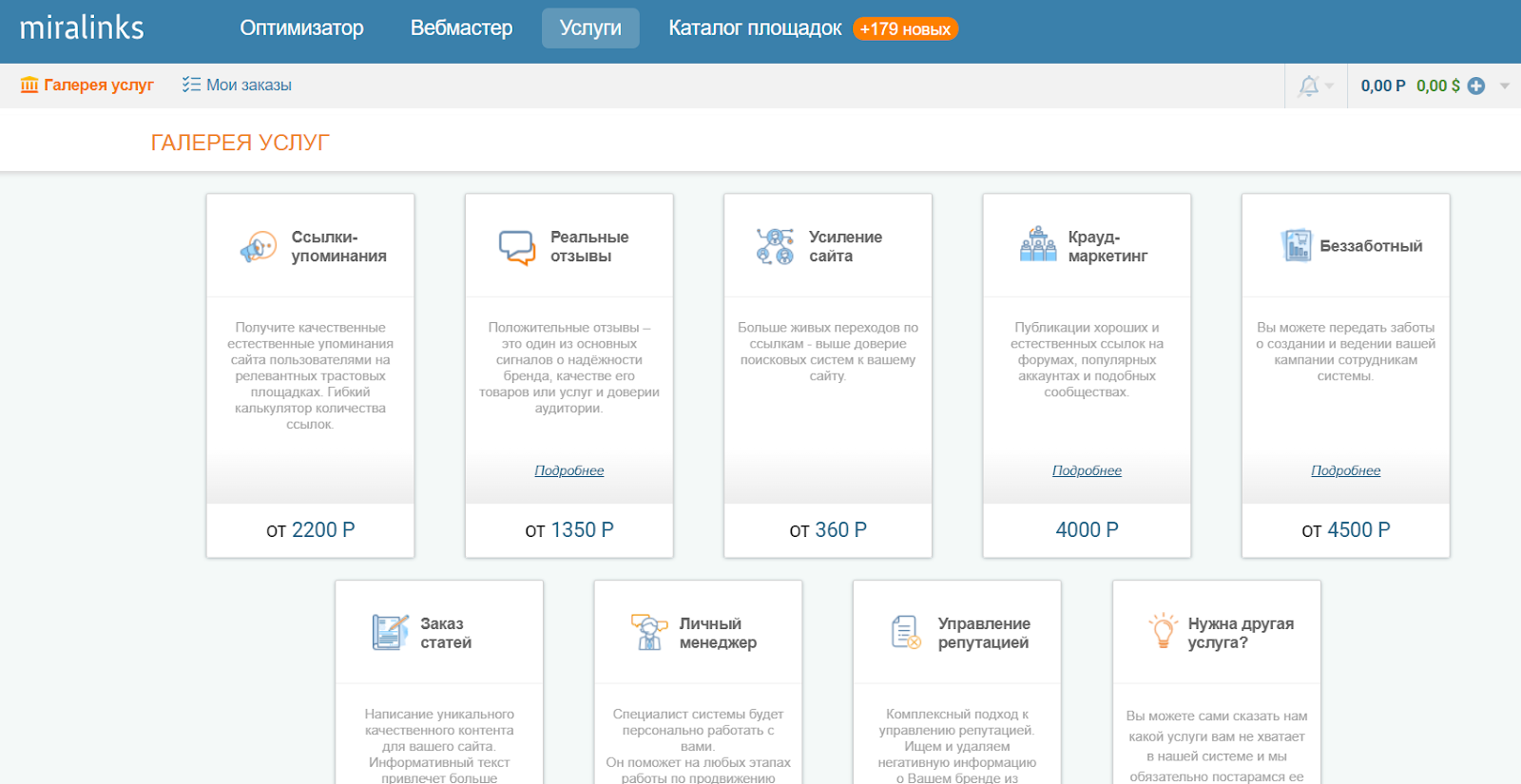Expand the notifications dropdown arrow
Screen dimensions: 1521x784
pos(1329,86)
